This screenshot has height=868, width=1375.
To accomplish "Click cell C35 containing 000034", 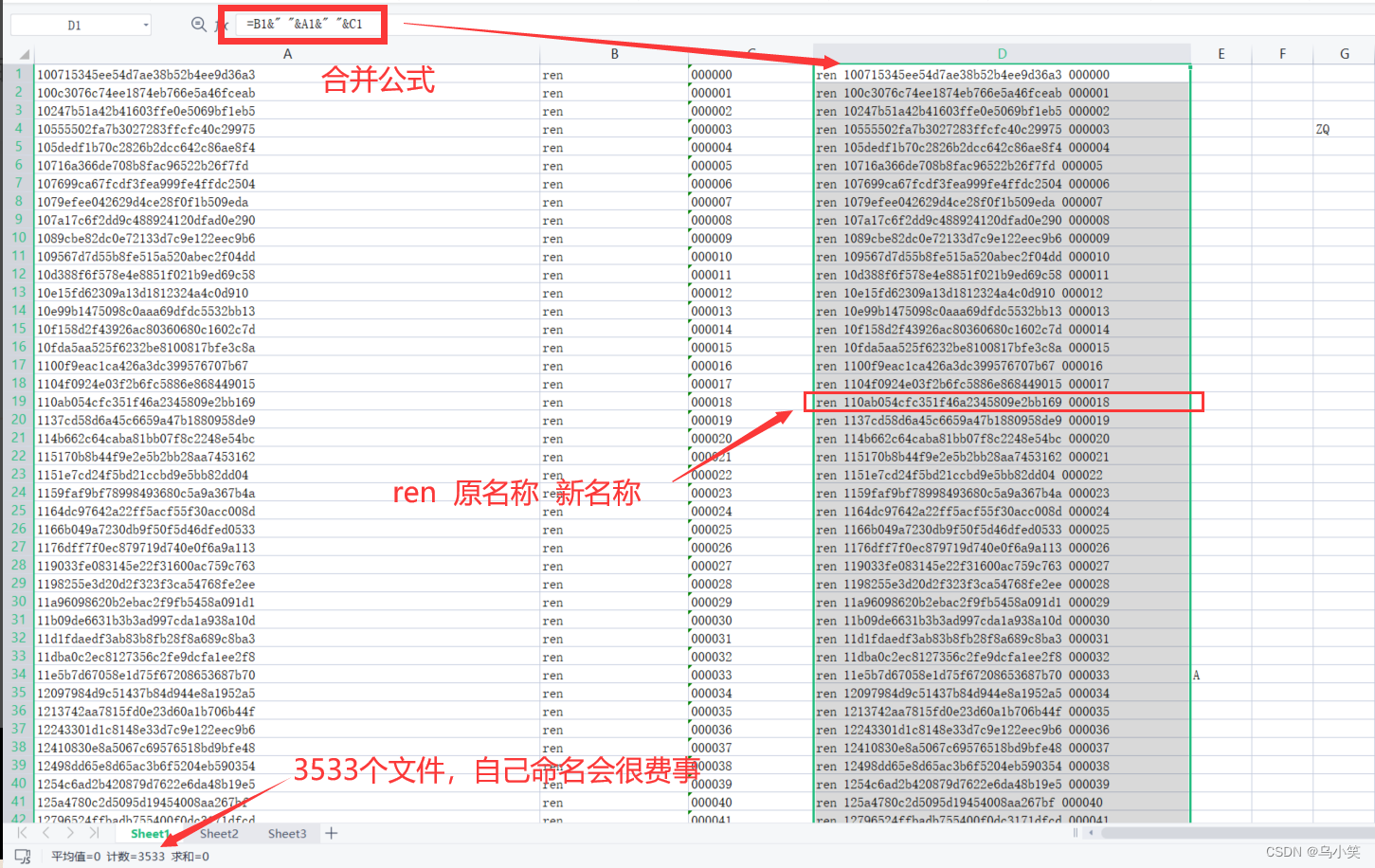I will pyautogui.click(x=751, y=693).
